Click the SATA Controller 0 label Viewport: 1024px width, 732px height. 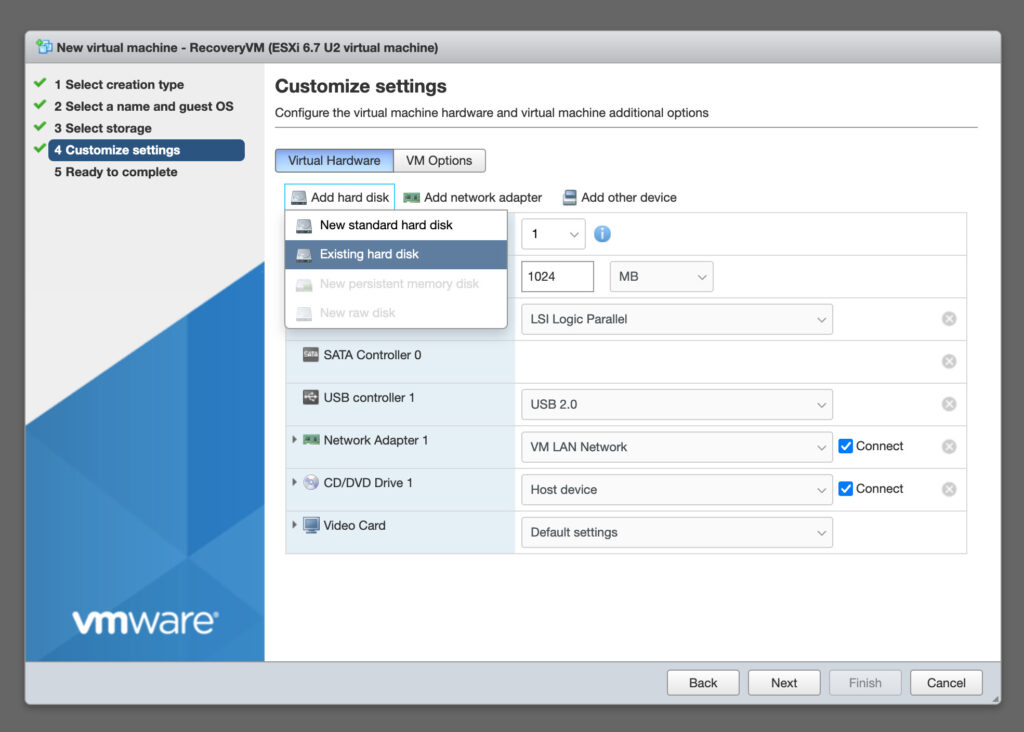(x=372, y=355)
